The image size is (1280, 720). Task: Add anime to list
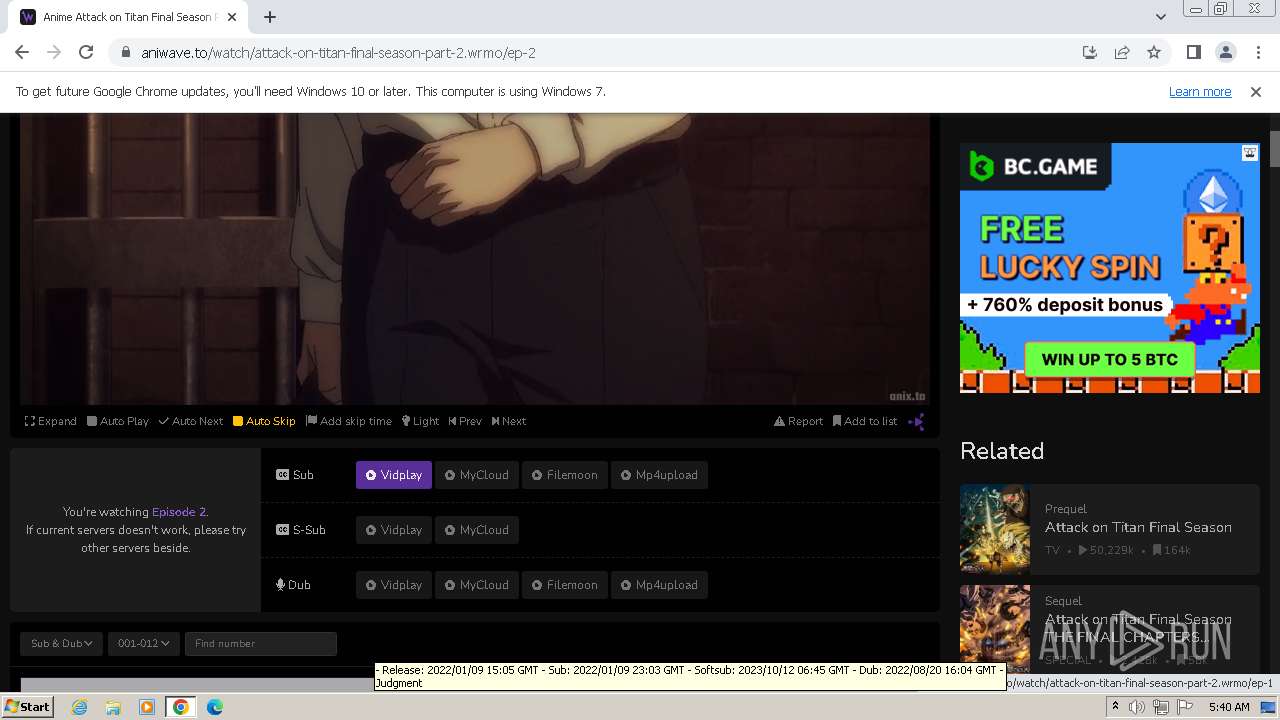865,421
